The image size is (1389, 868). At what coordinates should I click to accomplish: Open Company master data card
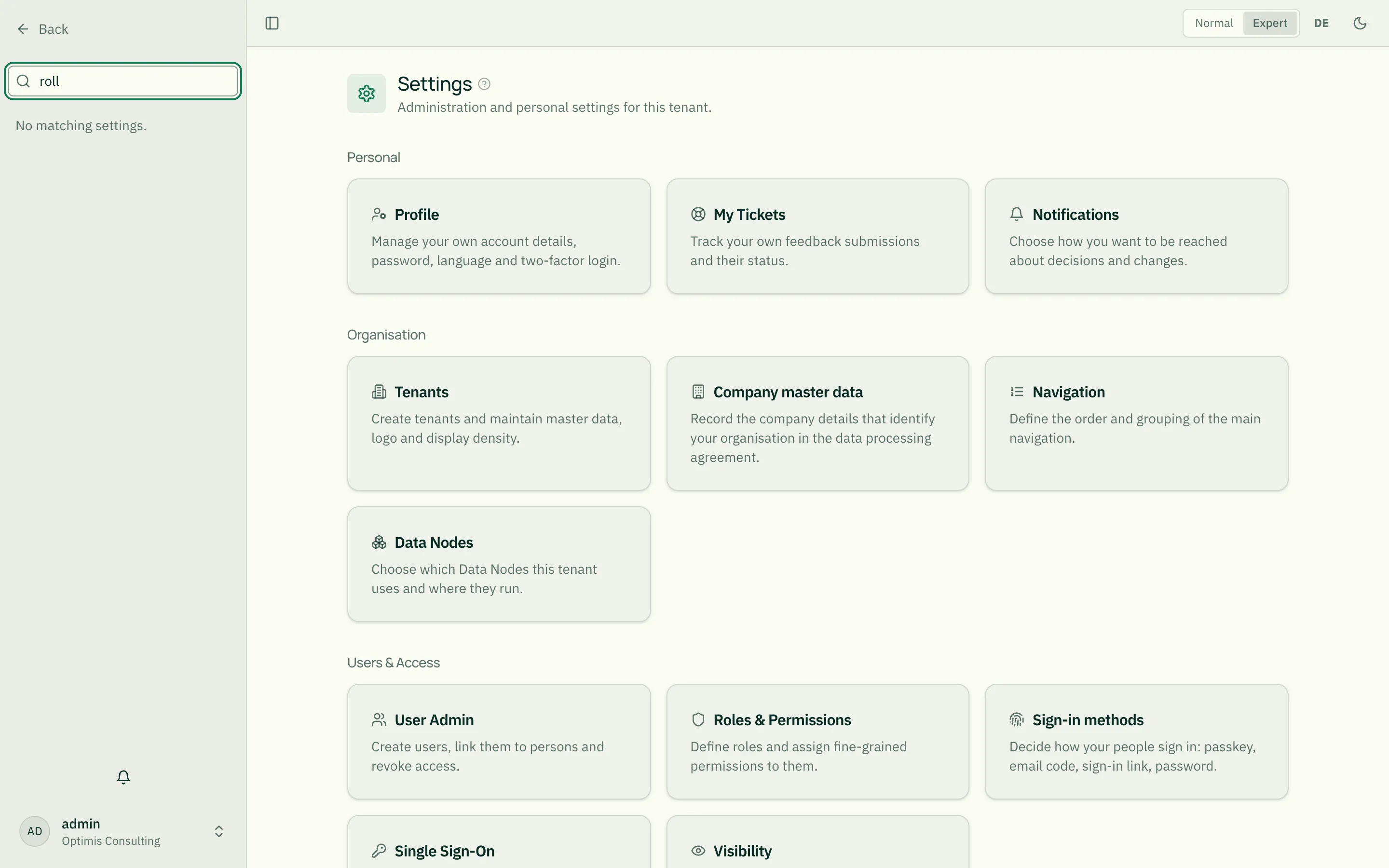817,424
